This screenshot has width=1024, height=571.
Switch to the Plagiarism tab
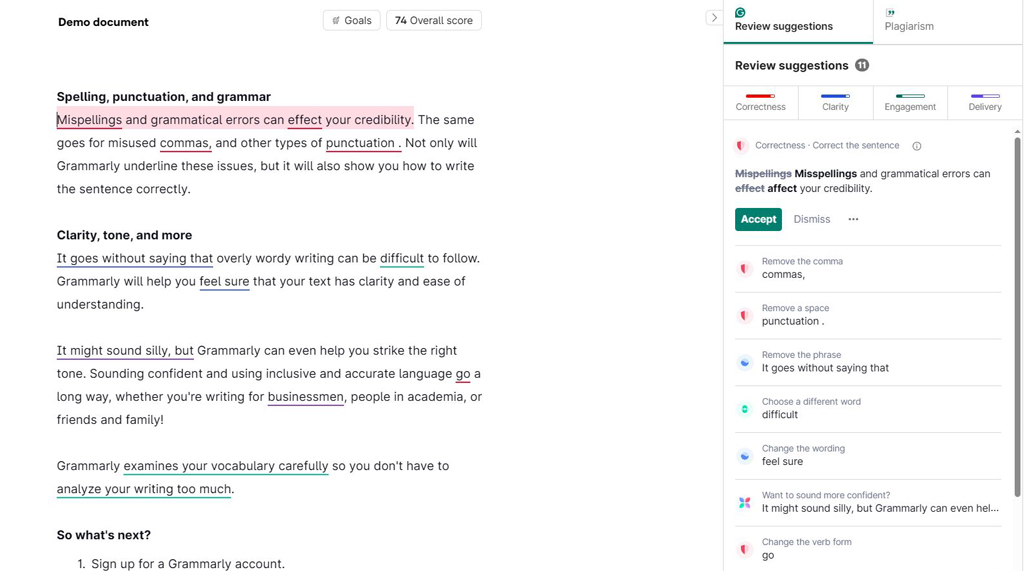pyautogui.click(x=948, y=22)
